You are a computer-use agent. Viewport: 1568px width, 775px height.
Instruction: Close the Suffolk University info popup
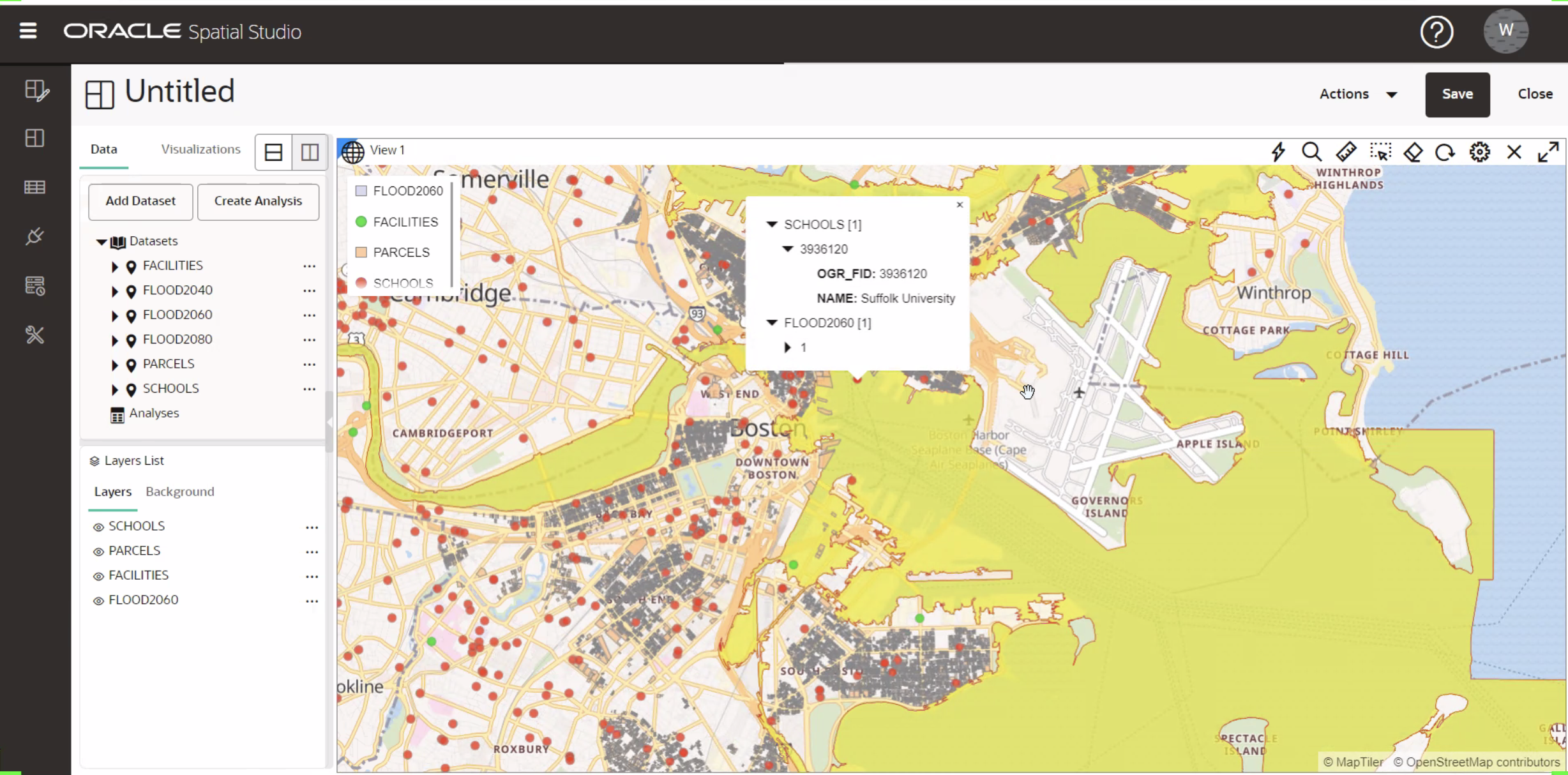(x=960, y=205)
